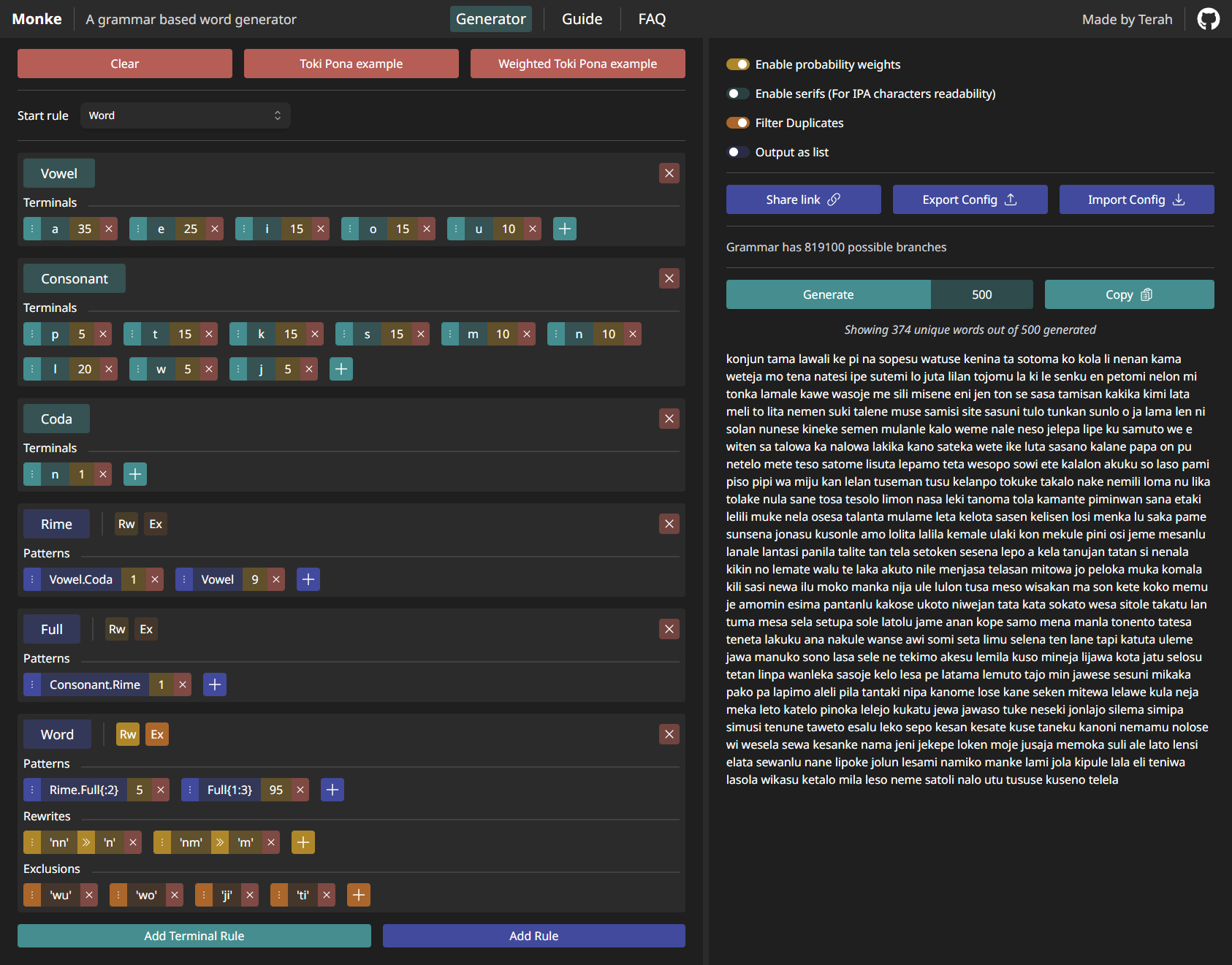Remove the 'wu' exclusion
The image size is (1232, 965).
pos(89,895)
